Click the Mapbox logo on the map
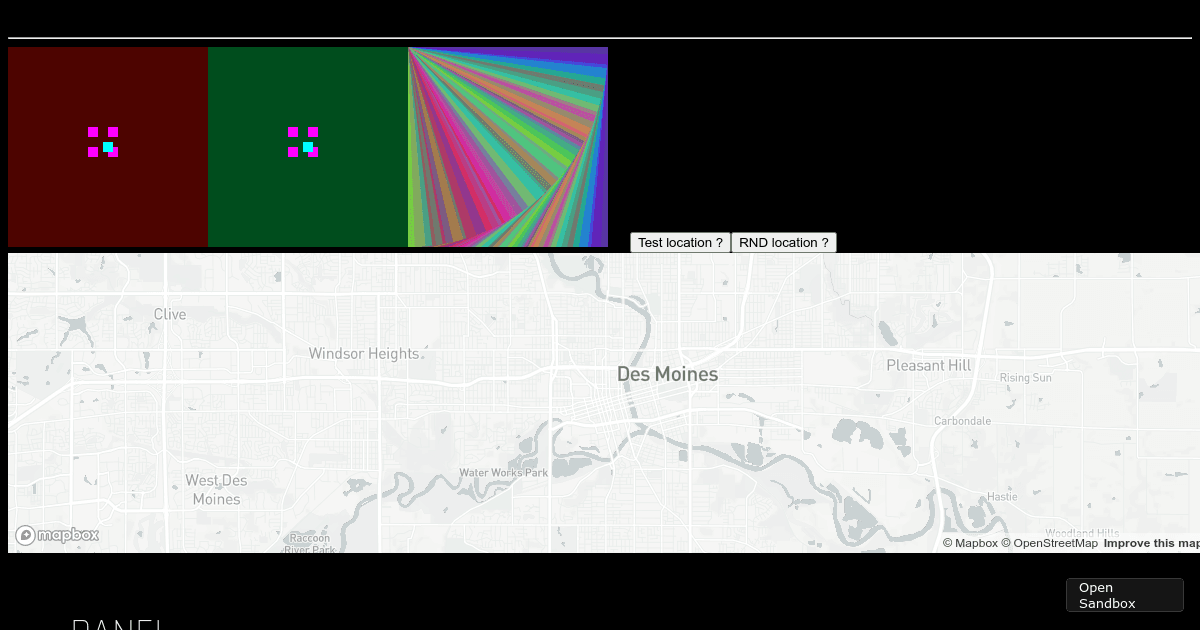Viewport: 1200px width, 630px height. pyautogui.click(x=57, y=535)
